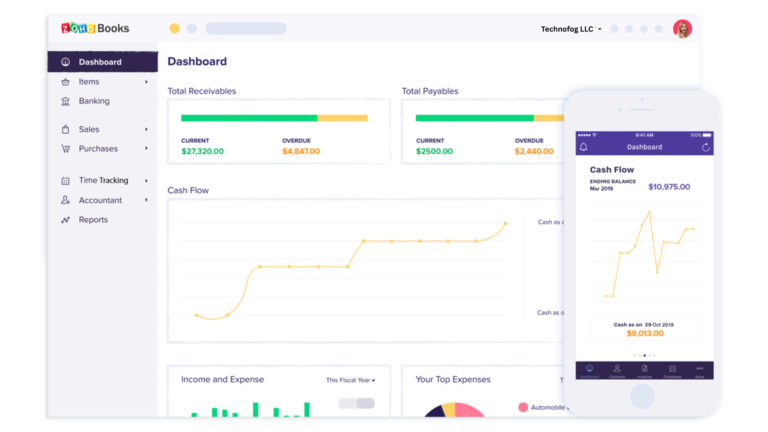
Task: Click the Purchases cart icon
Action: click(66, 149)
